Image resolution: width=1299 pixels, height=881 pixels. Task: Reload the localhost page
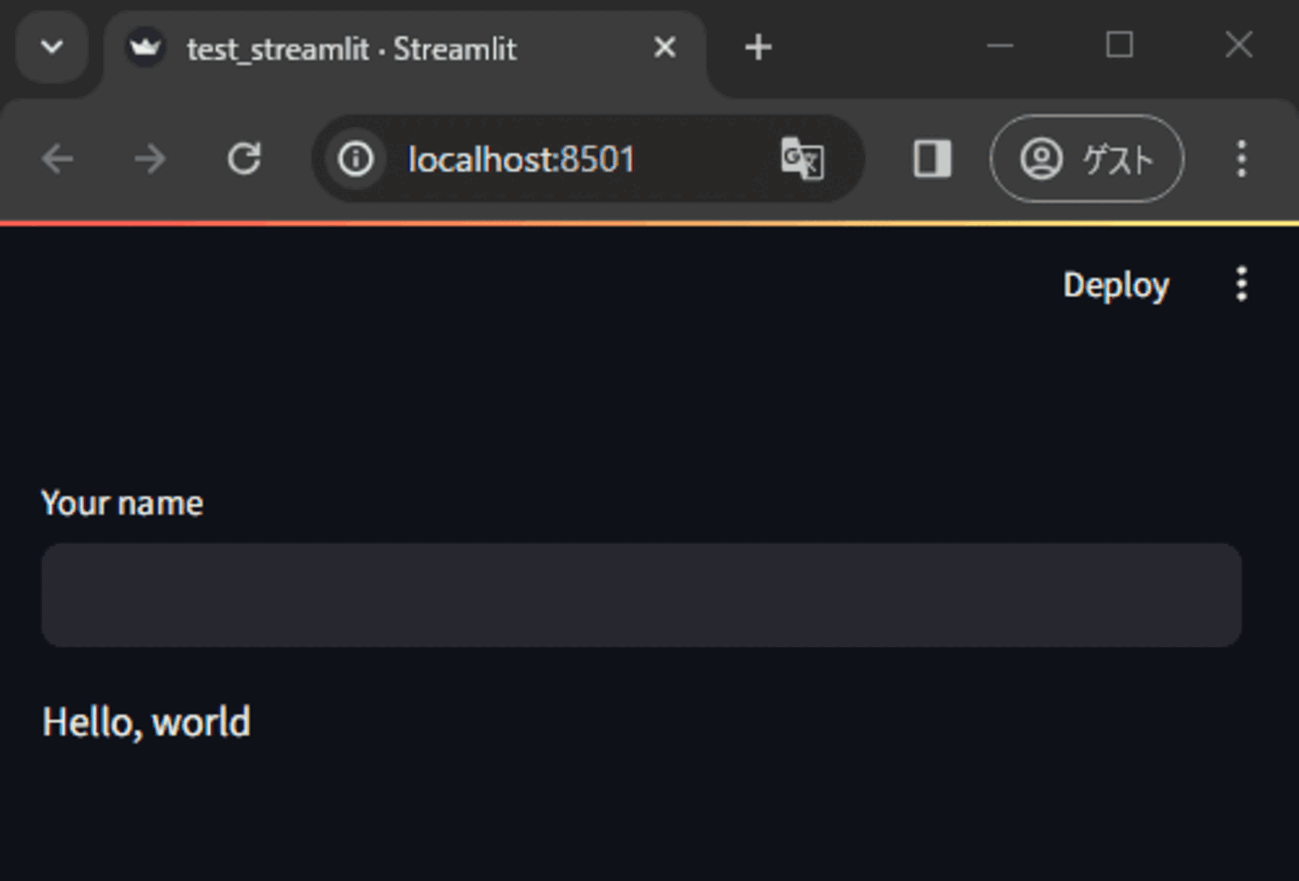tap(244, 159)
